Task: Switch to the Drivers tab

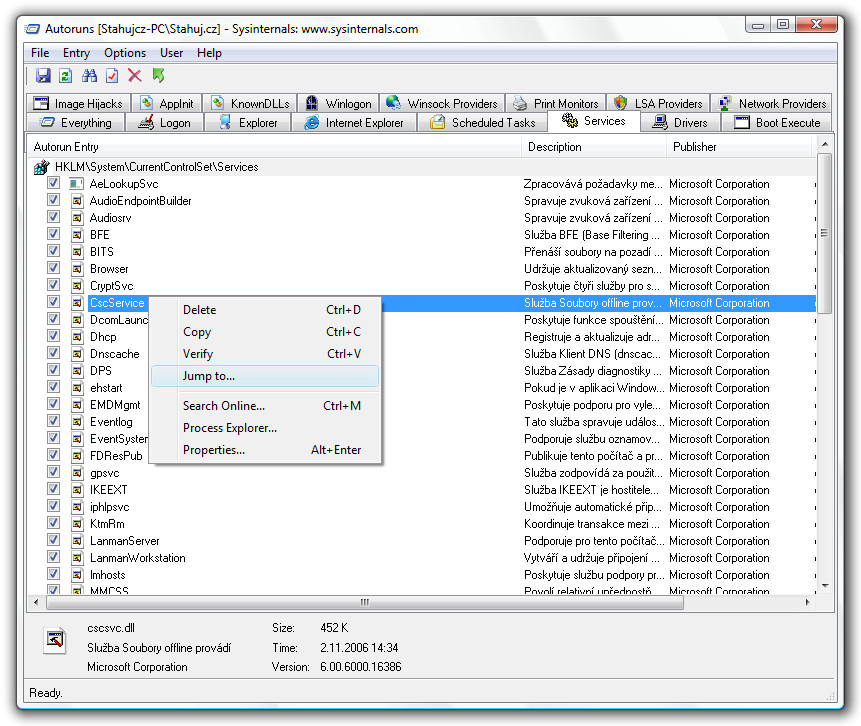Action: [x=680, y=122]
